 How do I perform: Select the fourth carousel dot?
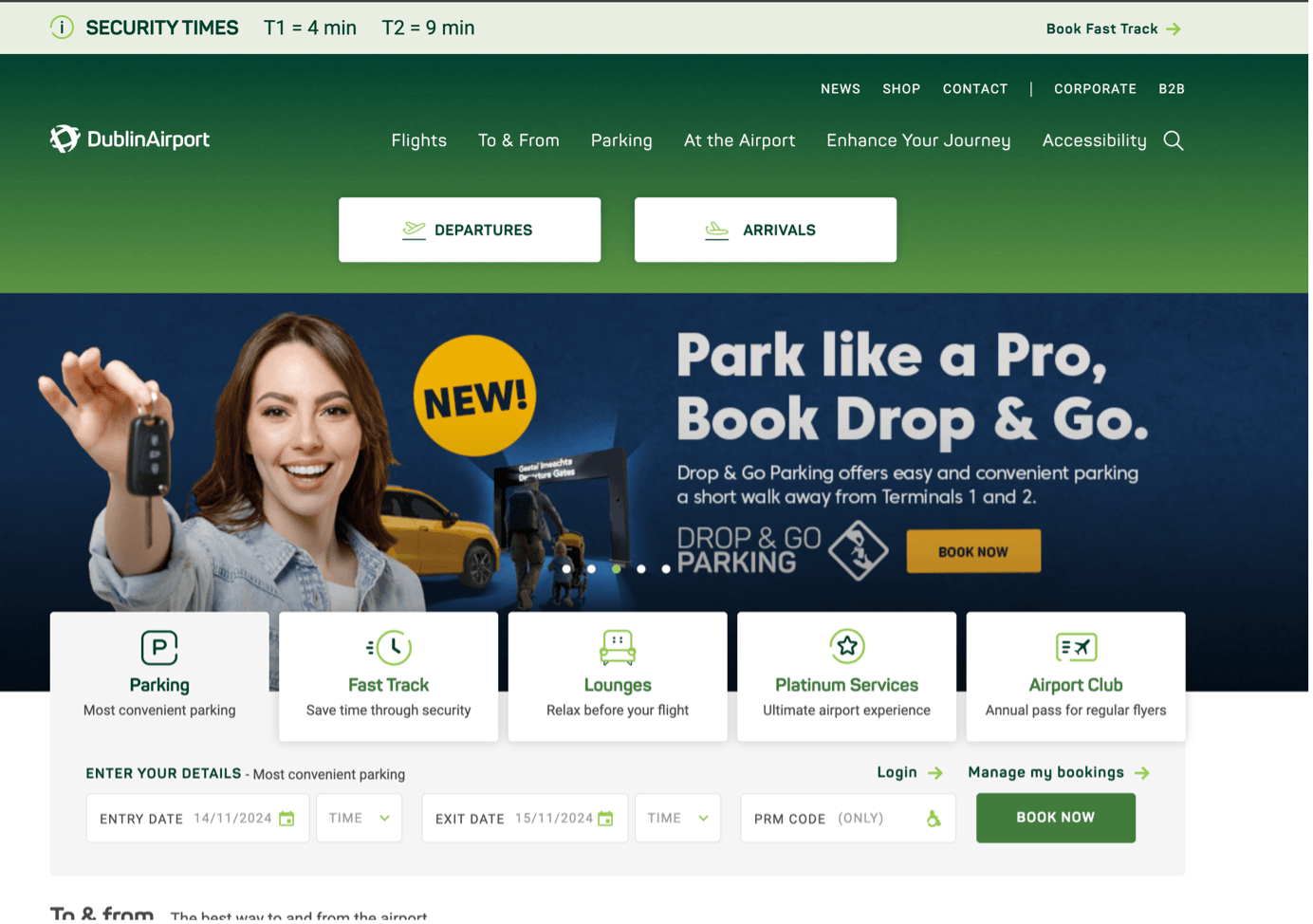643,571
